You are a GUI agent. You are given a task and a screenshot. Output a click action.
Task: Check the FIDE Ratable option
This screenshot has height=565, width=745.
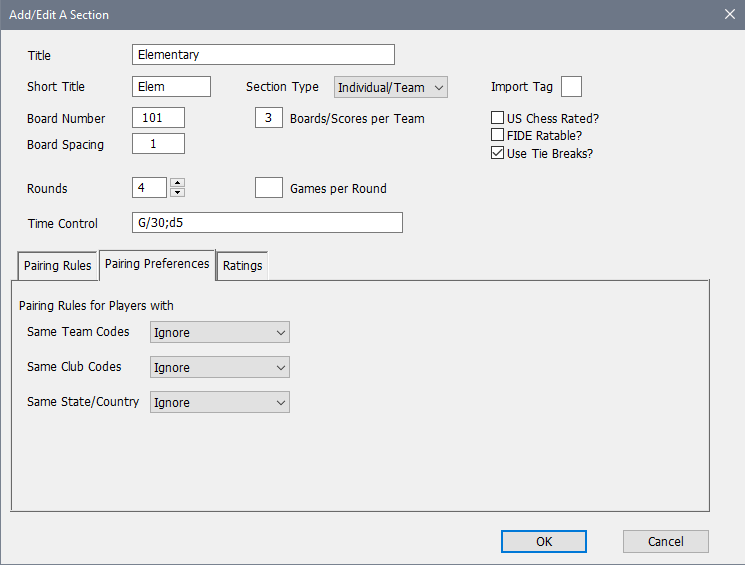(497, 135)
